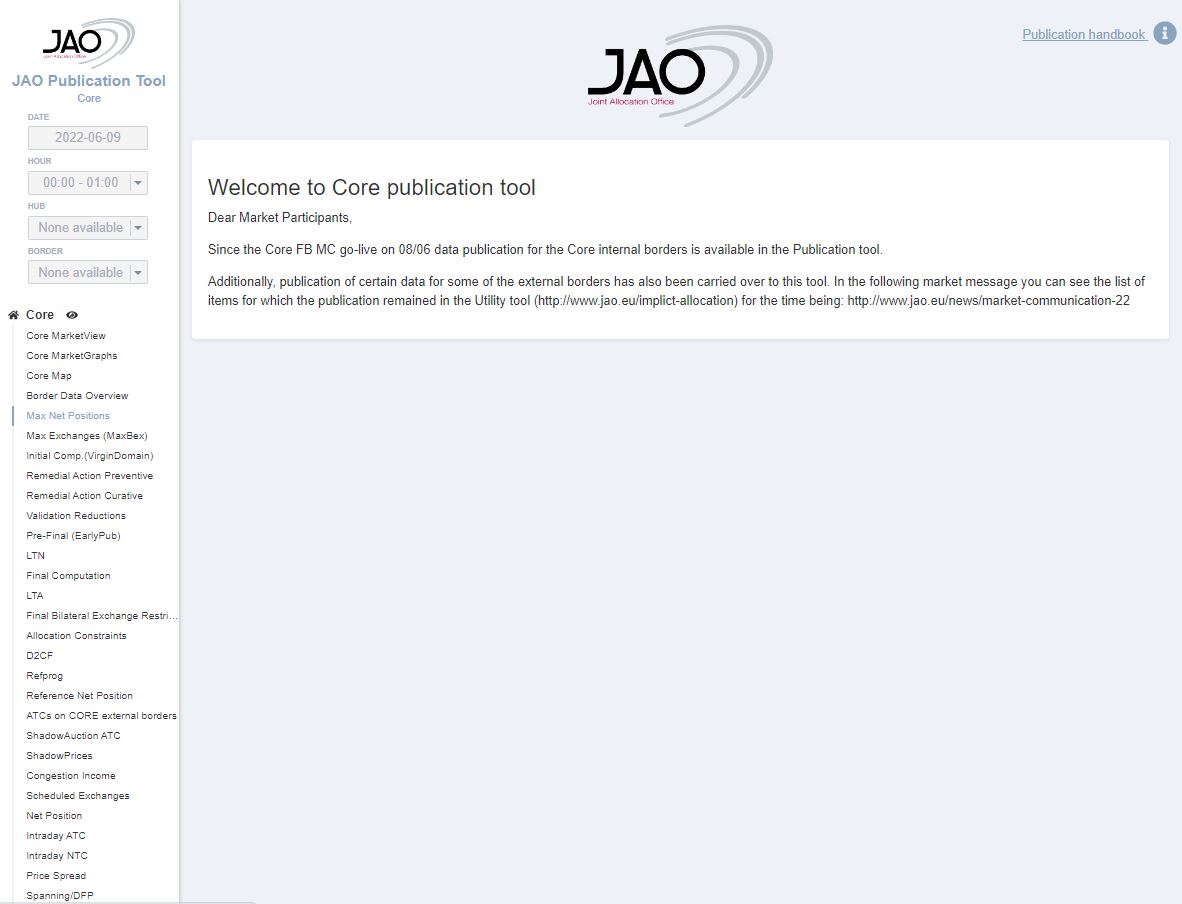Open Border Data Overview
Viewport: 1182px width, 904px height.
pos(77,396)
